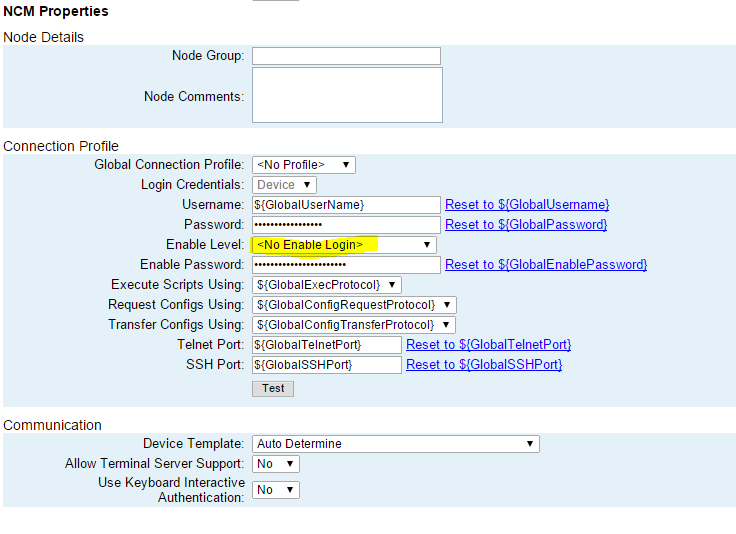Click Reset to ${GlobalSSHPort} link
The image size is (736, 534).
click(x=484, y=365)
